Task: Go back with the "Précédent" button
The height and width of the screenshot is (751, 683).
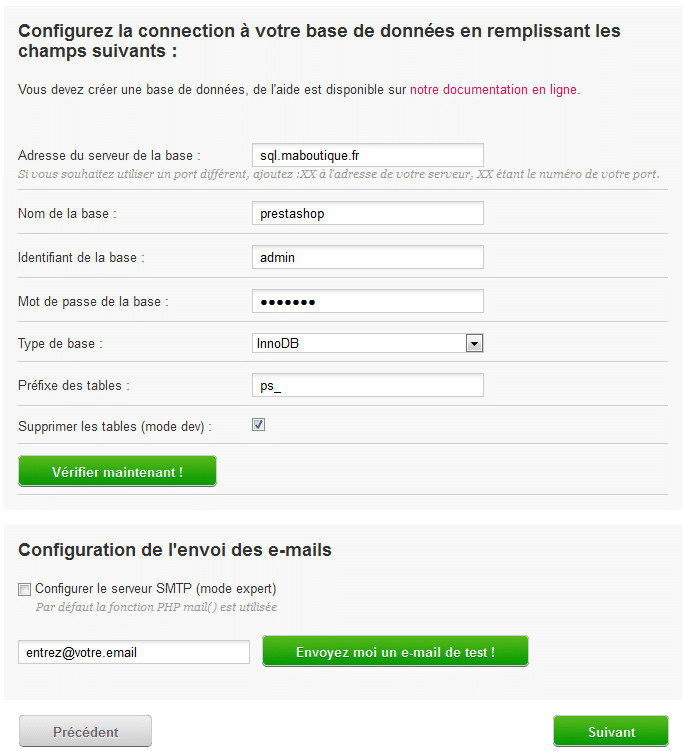Action: click(x=85, y=731)
